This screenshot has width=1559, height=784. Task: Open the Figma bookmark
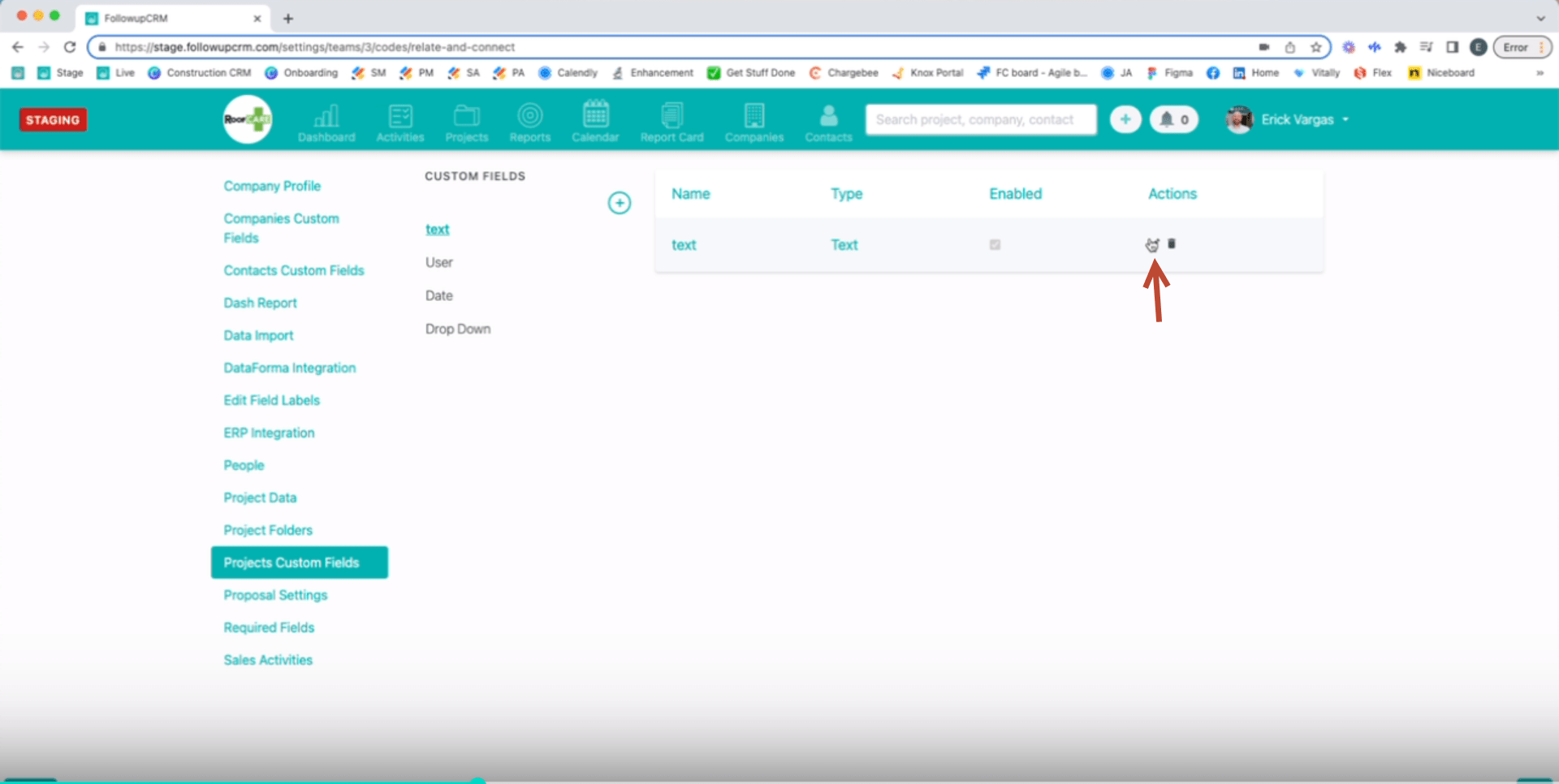pos(1169,73)
